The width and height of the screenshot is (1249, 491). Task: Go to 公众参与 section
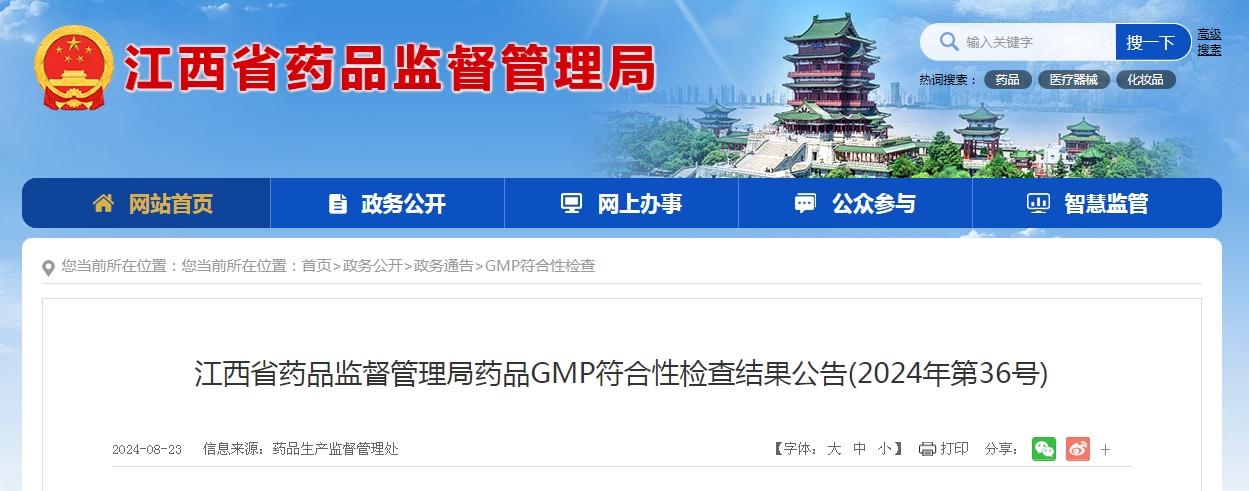(855, 203)
